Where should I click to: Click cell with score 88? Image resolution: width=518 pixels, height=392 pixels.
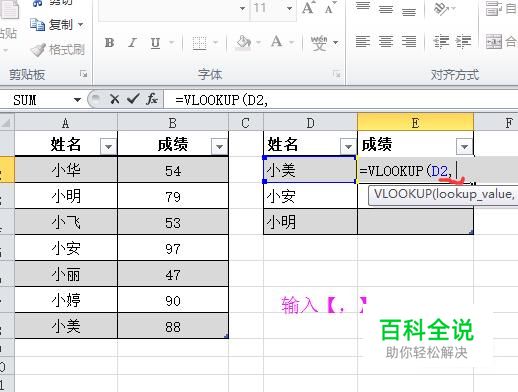pyautogui.click(x=173, y=326)
